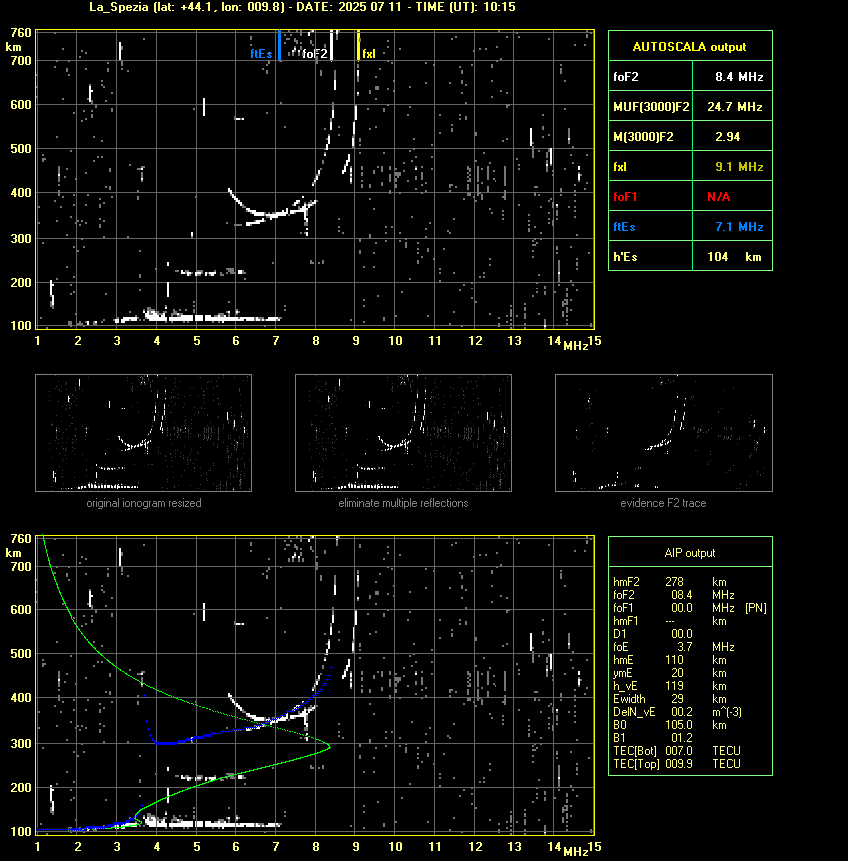Click the blue ftEs marker on top ionogram

(x=279, y=45)
